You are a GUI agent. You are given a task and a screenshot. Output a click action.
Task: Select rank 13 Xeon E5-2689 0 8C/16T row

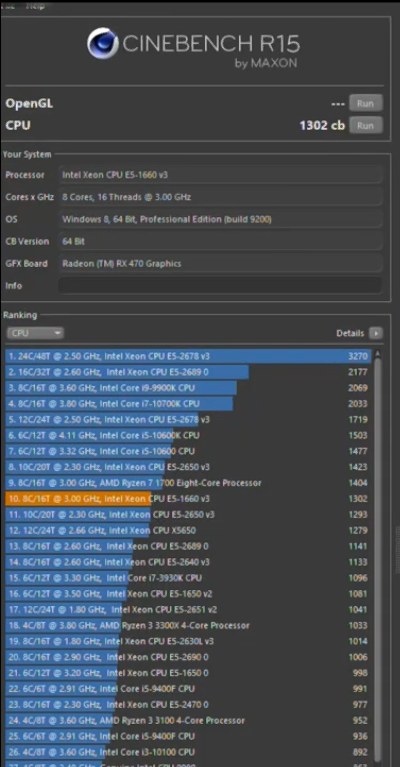pos(188,546)
